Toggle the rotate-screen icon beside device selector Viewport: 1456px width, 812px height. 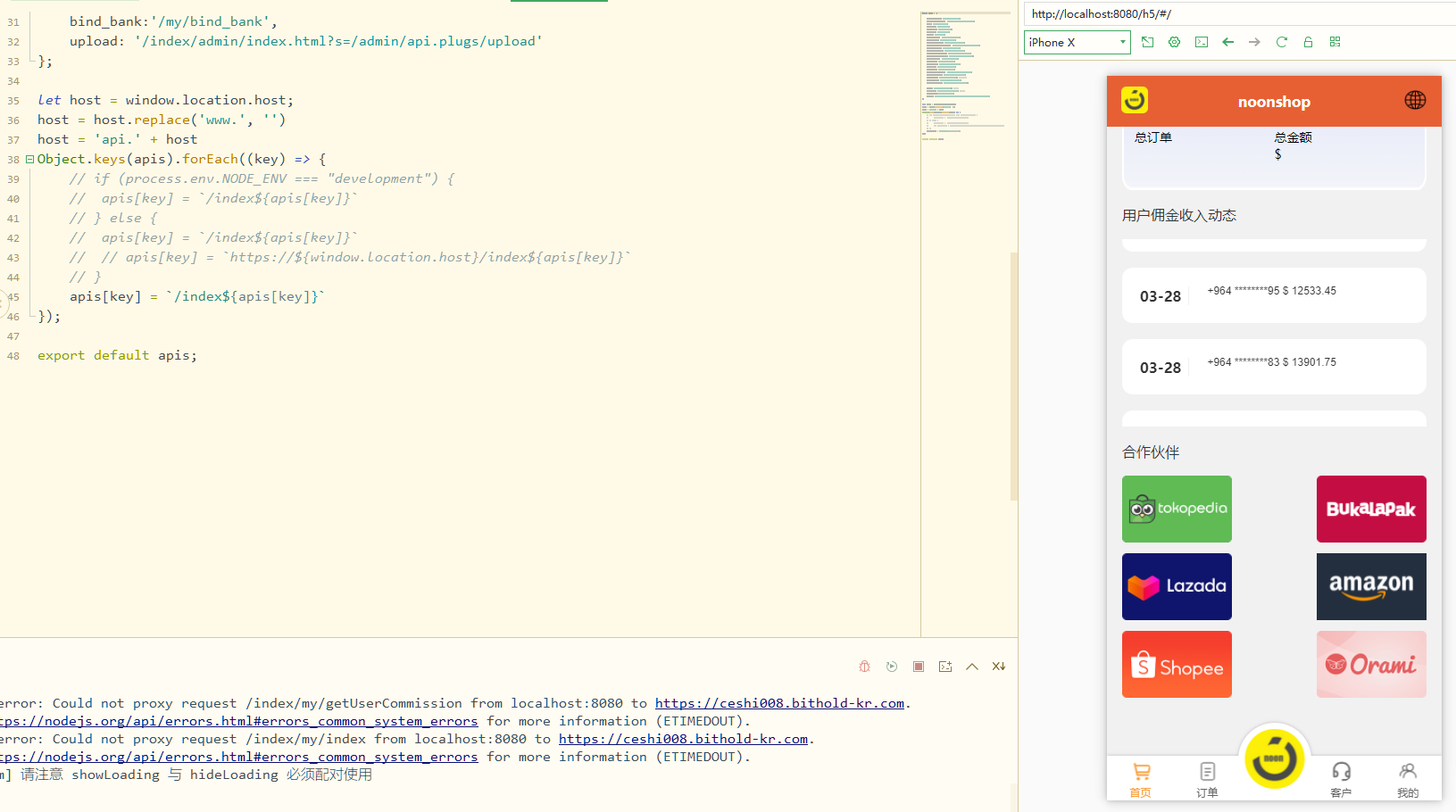[x=1147, y=42]
